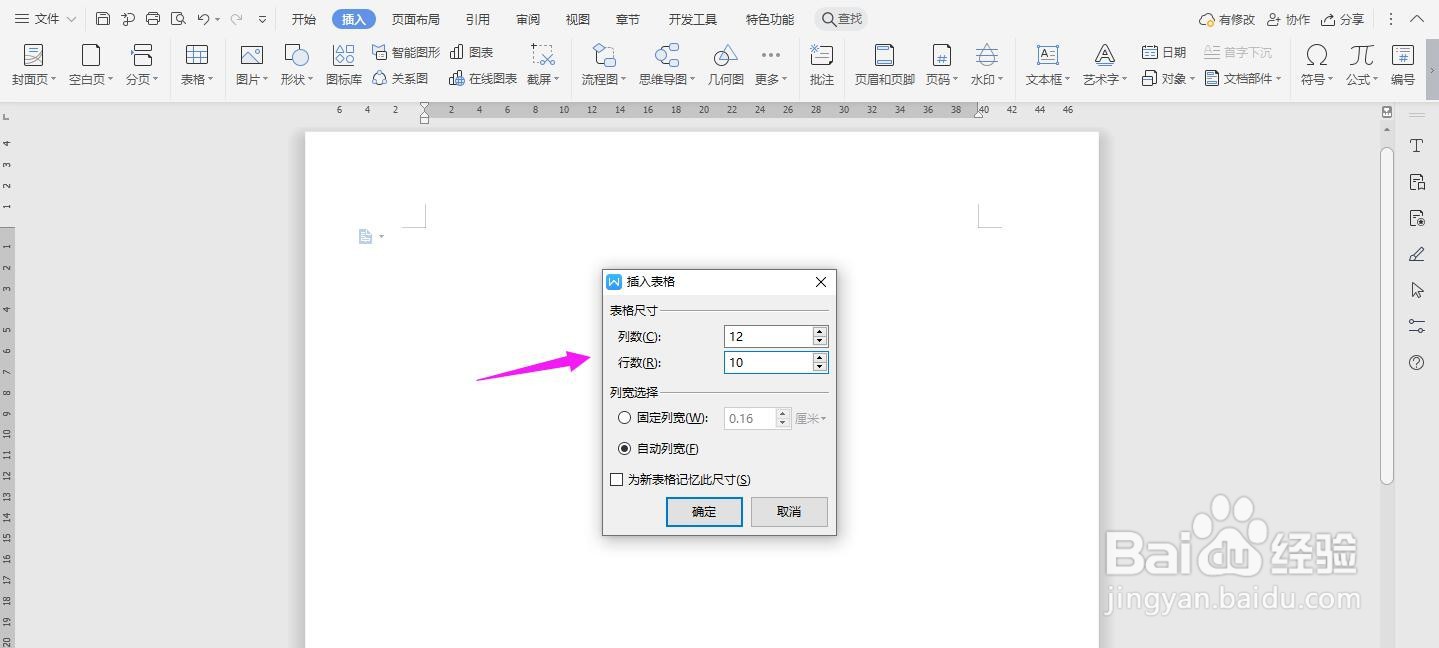This screenshot has width=1439, height=648.
Task: Click the 图表 chart tool
Action: (471, 52)
